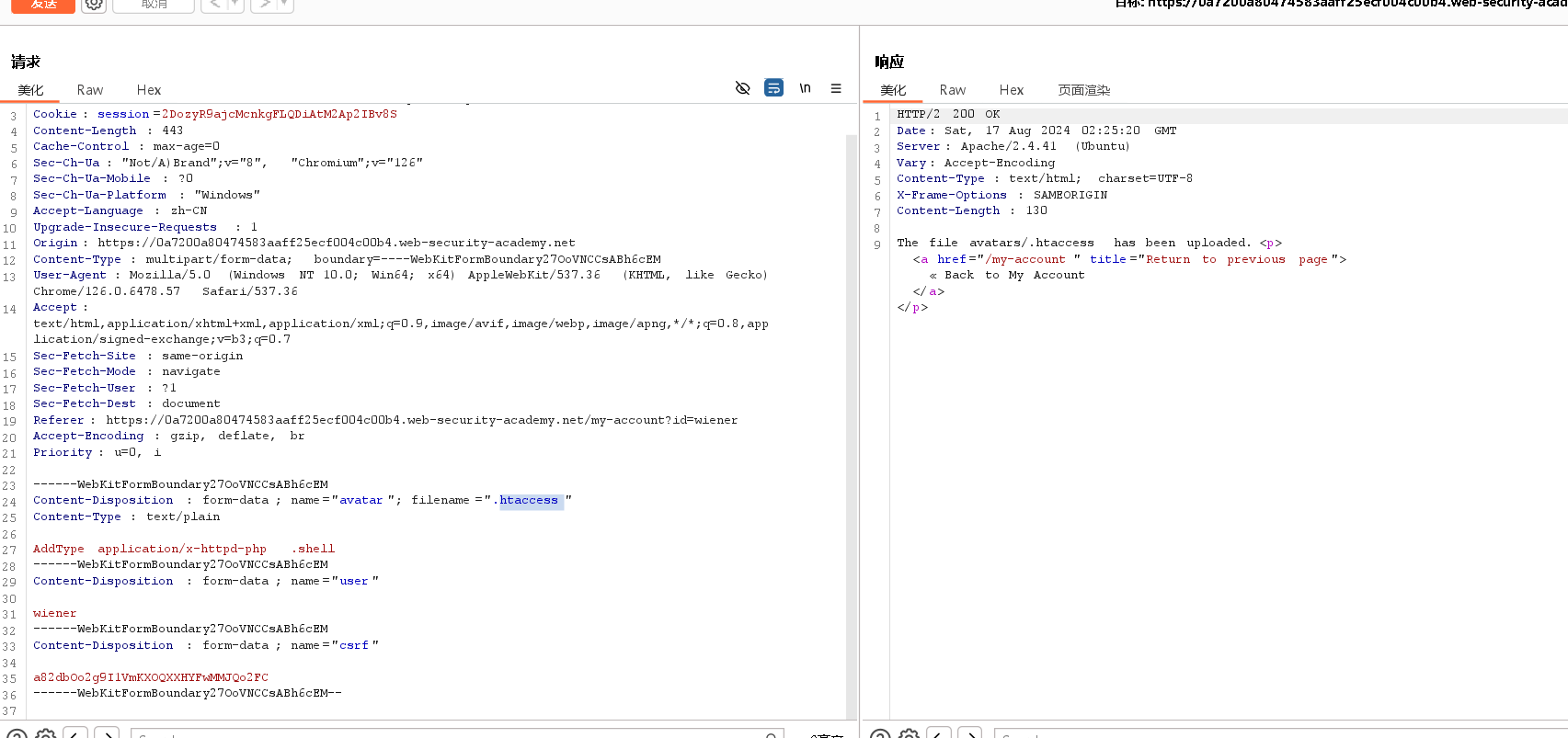Focus the response search input field
The width and height of the screenshot is (1568, 738).
[1280, 733]
